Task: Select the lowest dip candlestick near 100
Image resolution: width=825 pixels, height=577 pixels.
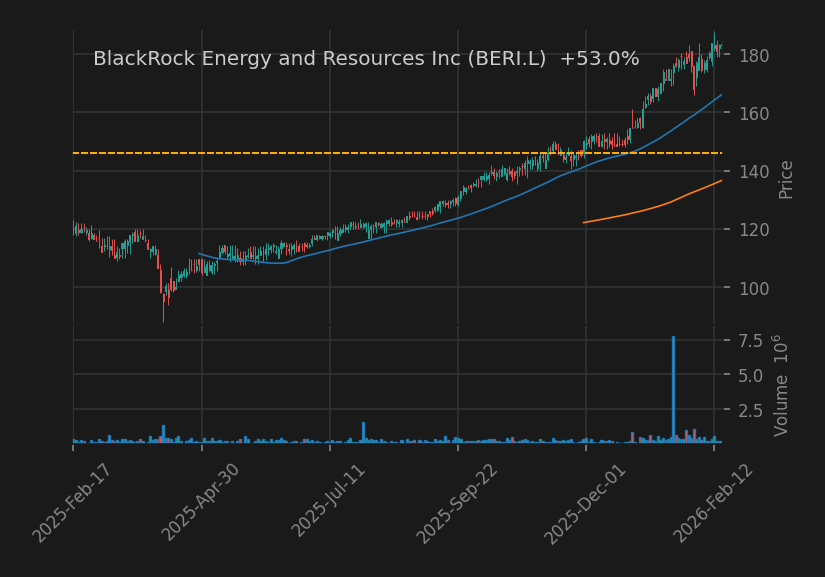Action: (x=165, y=300)
